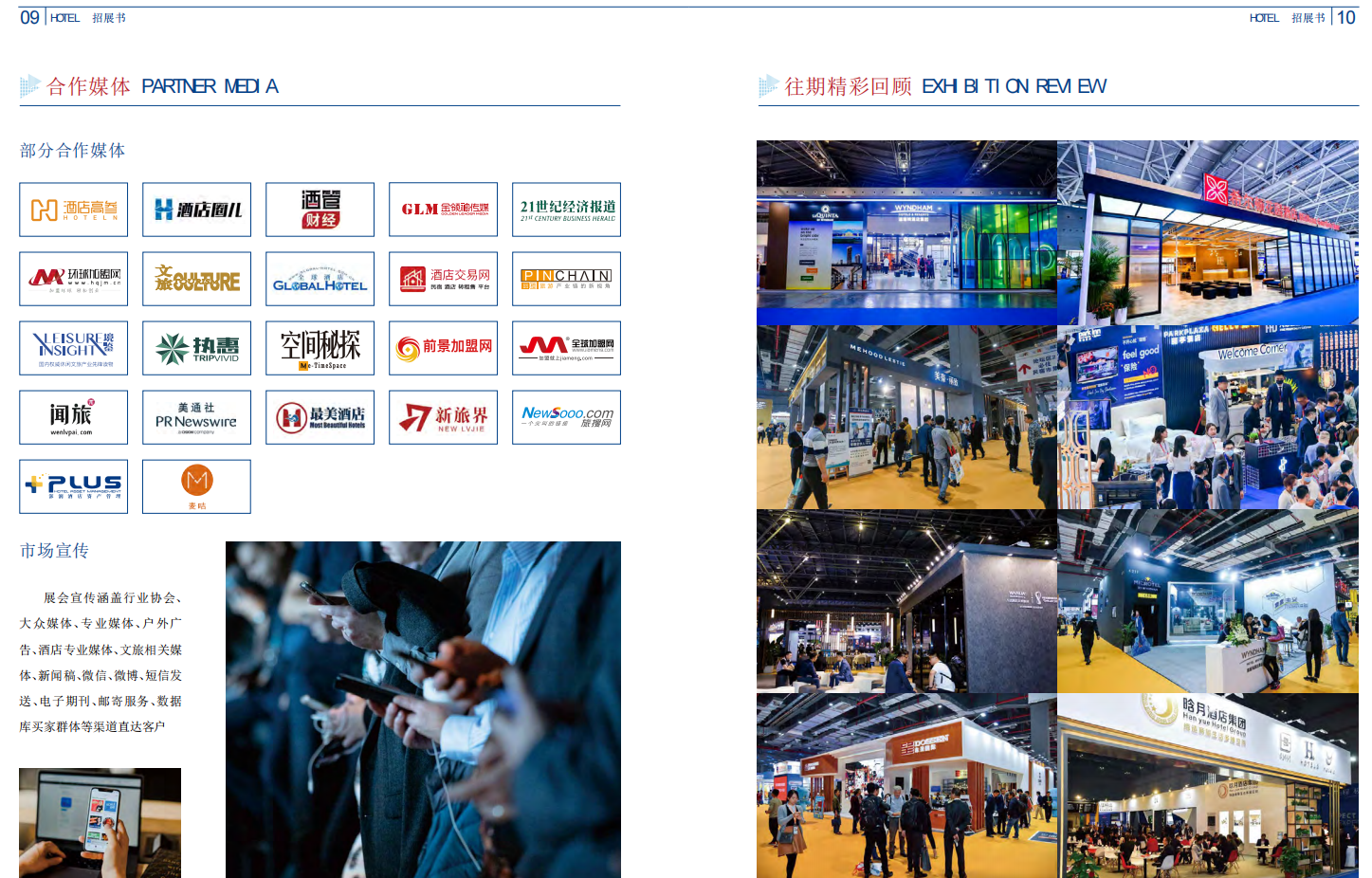This screenshot has width=1372, height=878.
Task: Click the 全球加盟网 logo
Action: point(566,348)
